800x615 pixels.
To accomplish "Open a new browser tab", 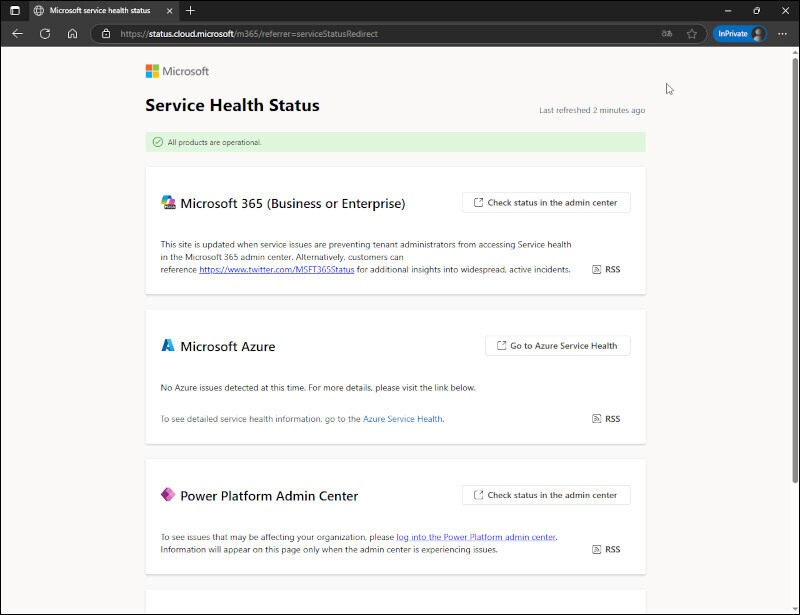I will pyautogui.click(x=190, y=10).
